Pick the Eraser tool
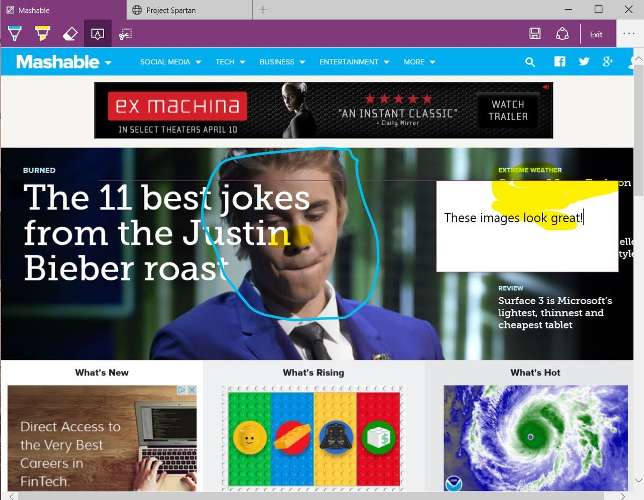The height and width of the screenshot is (500, 644). (x=70, y=34)
